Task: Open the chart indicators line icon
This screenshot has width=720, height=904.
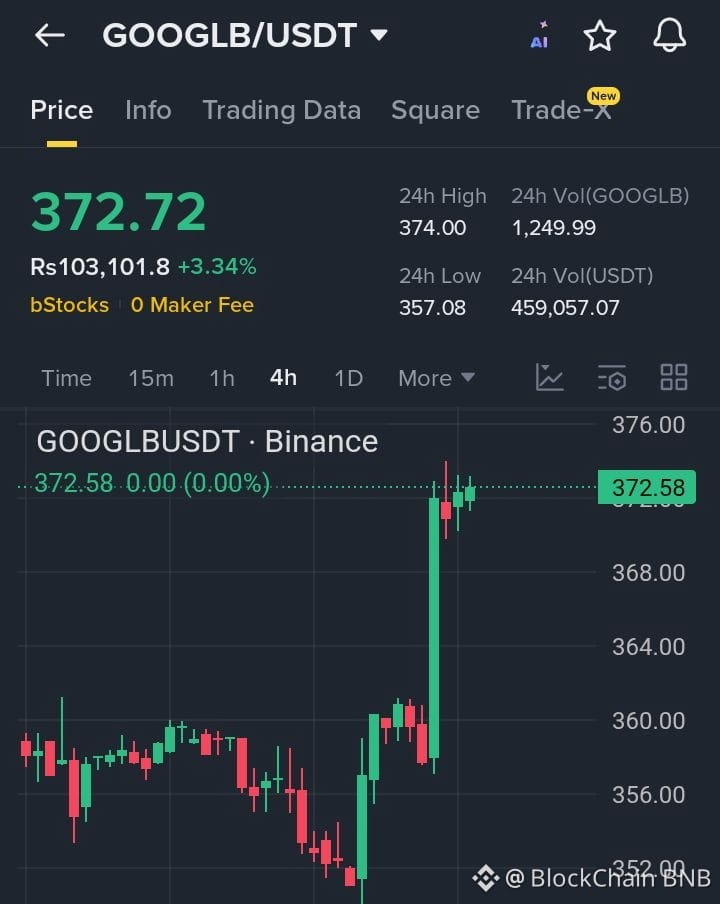Action: (549, 378)
